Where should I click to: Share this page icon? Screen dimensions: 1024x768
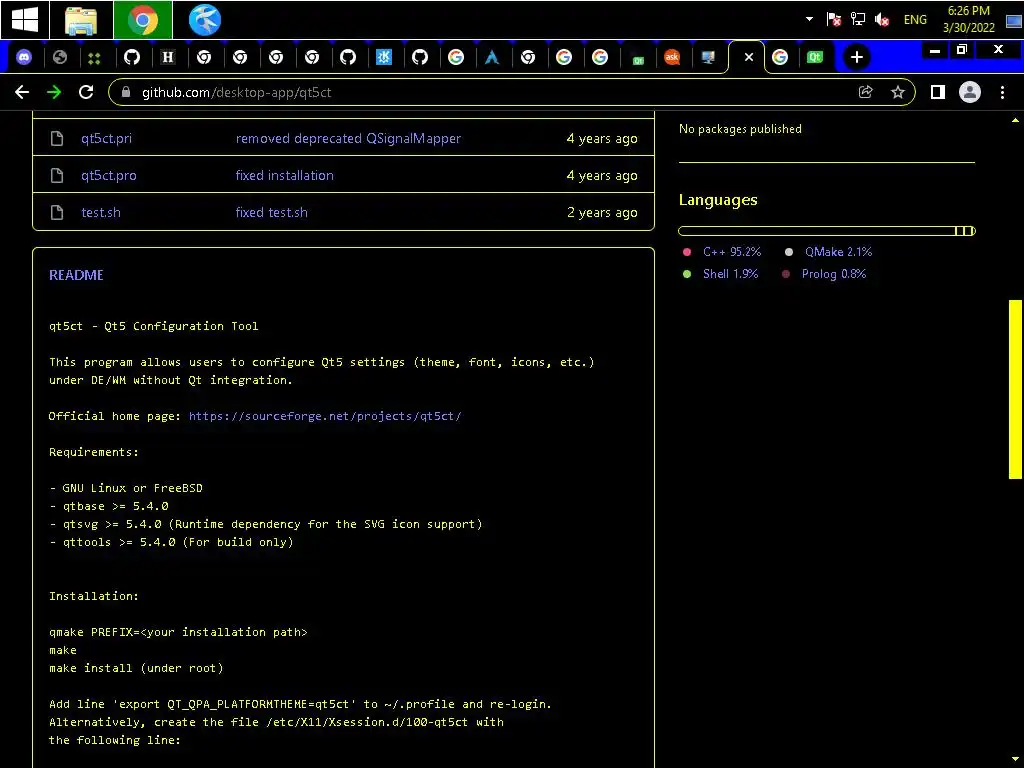tap(865, 92)
